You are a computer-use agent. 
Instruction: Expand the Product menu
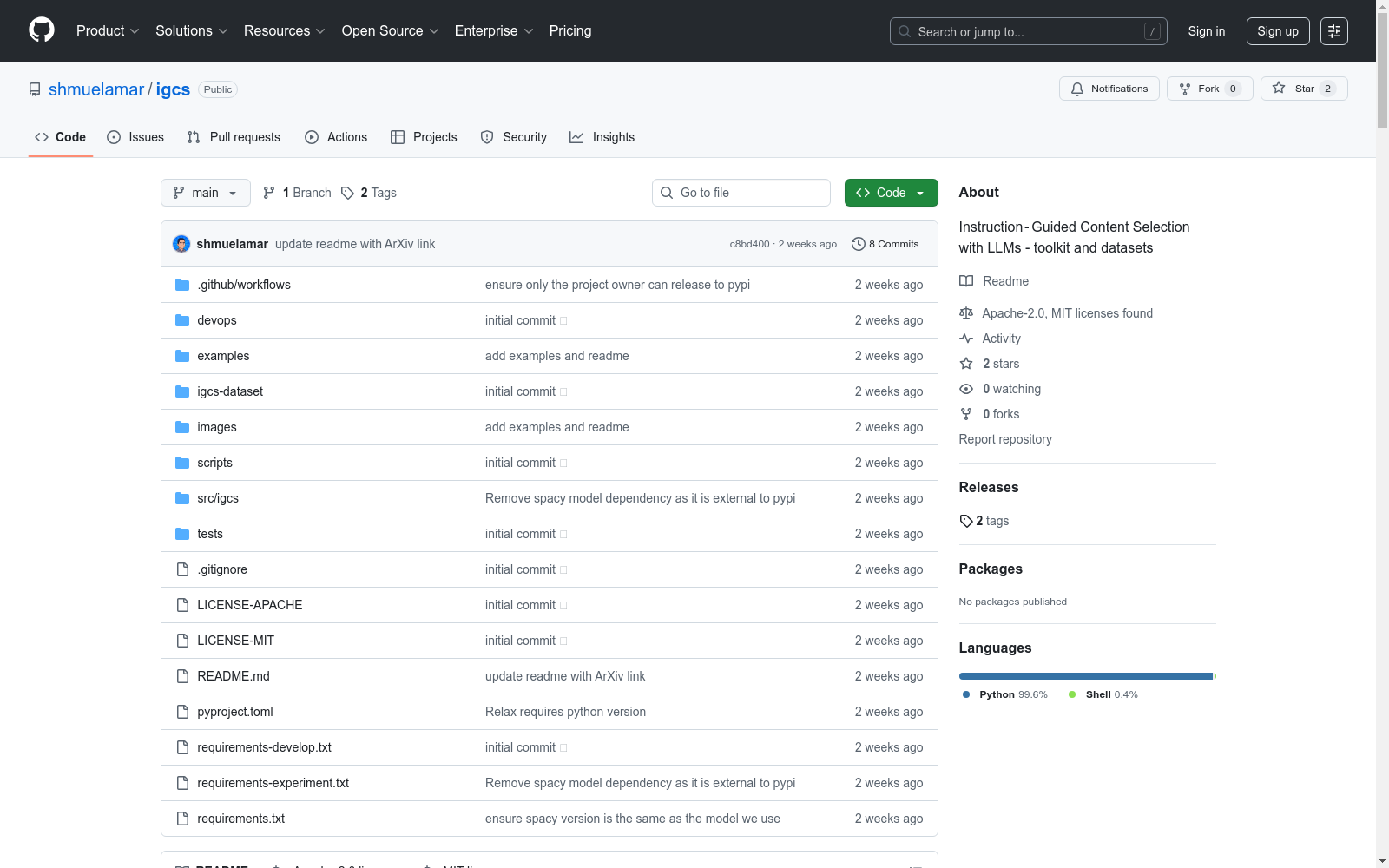tap(108, 31)
